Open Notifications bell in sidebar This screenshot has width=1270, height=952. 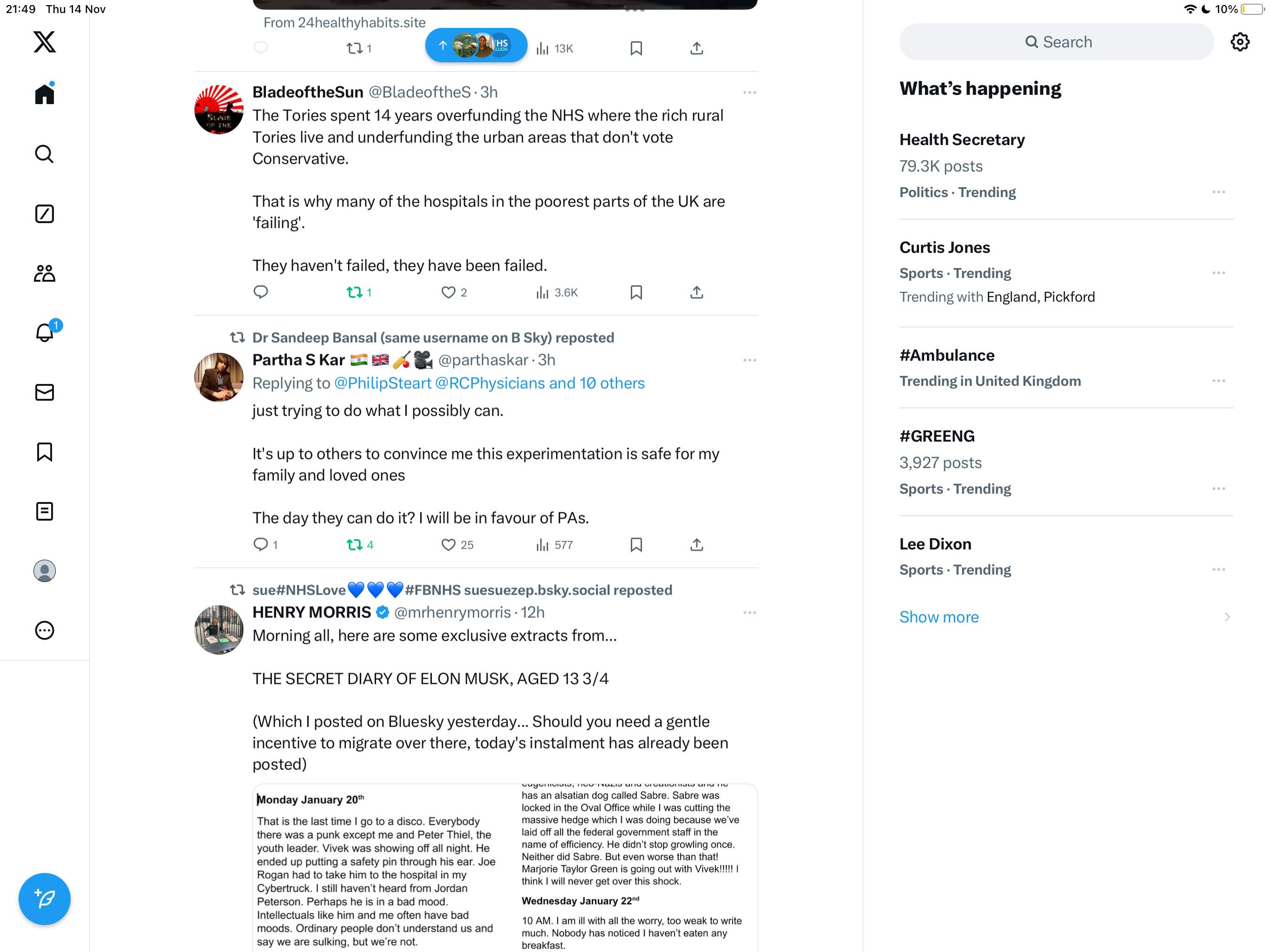click(44, 332)
